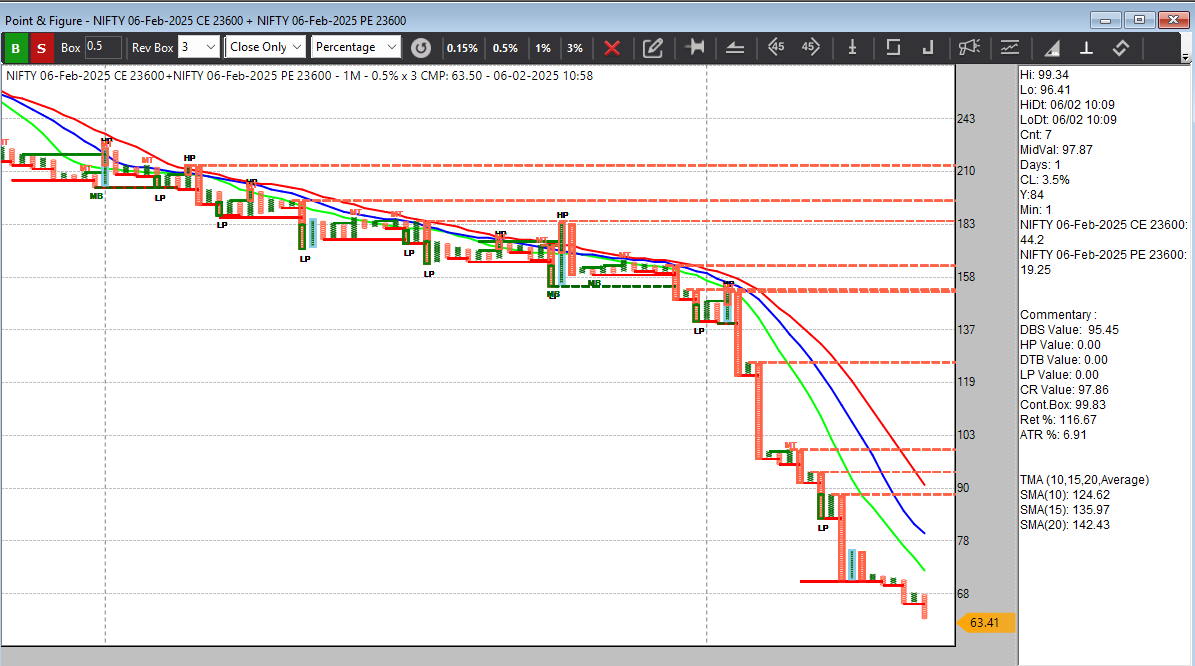
Task: Click the 1% box size button
Action: 542,47
